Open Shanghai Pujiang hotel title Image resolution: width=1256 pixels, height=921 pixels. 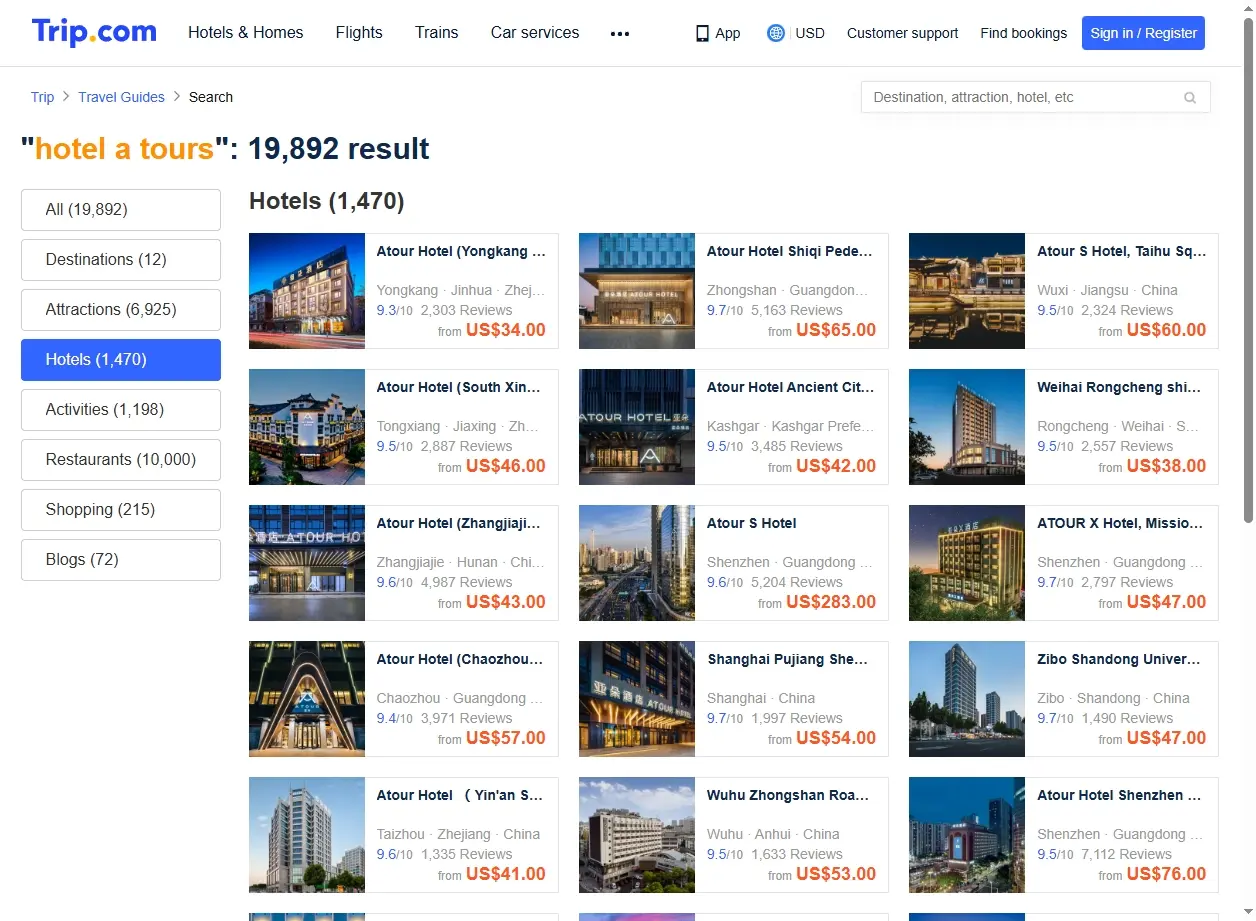click(788, 659)
